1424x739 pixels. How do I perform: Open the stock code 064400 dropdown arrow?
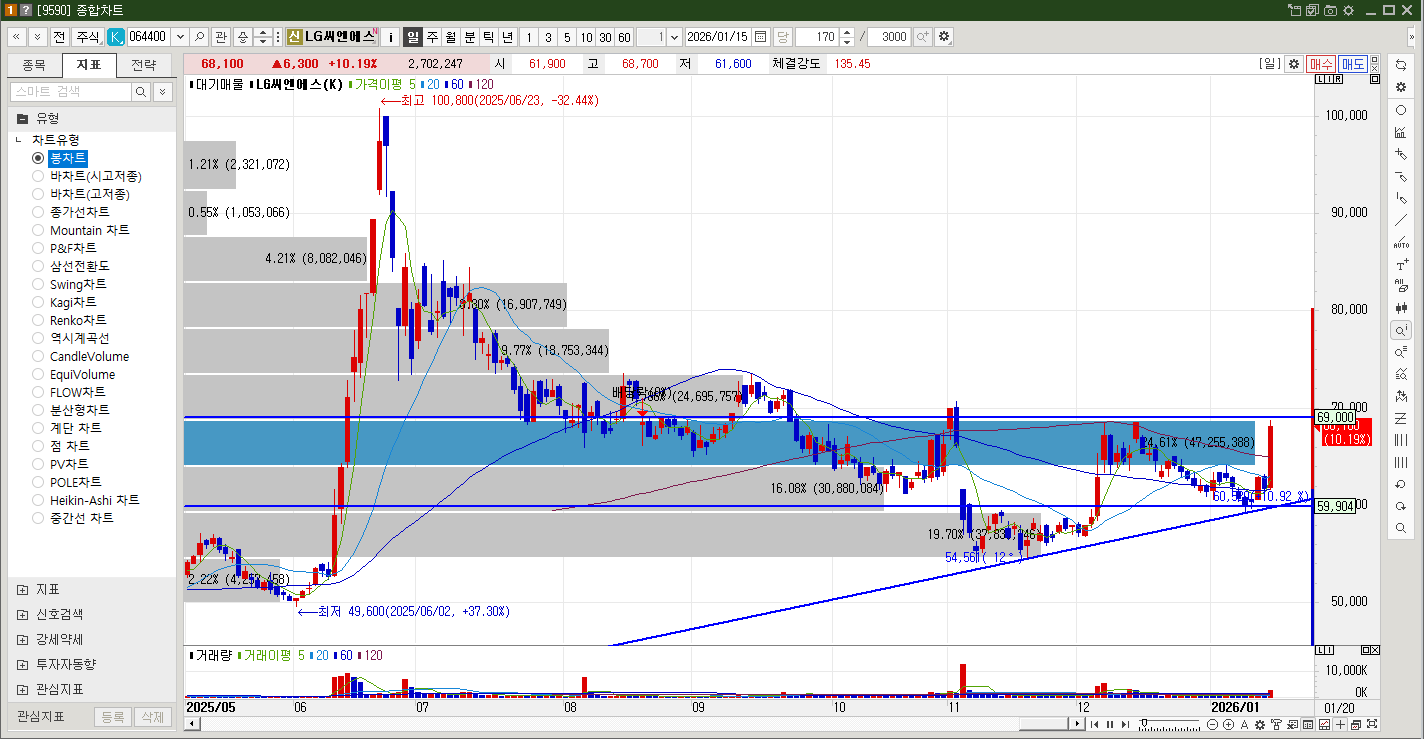(x=180, y=37)
